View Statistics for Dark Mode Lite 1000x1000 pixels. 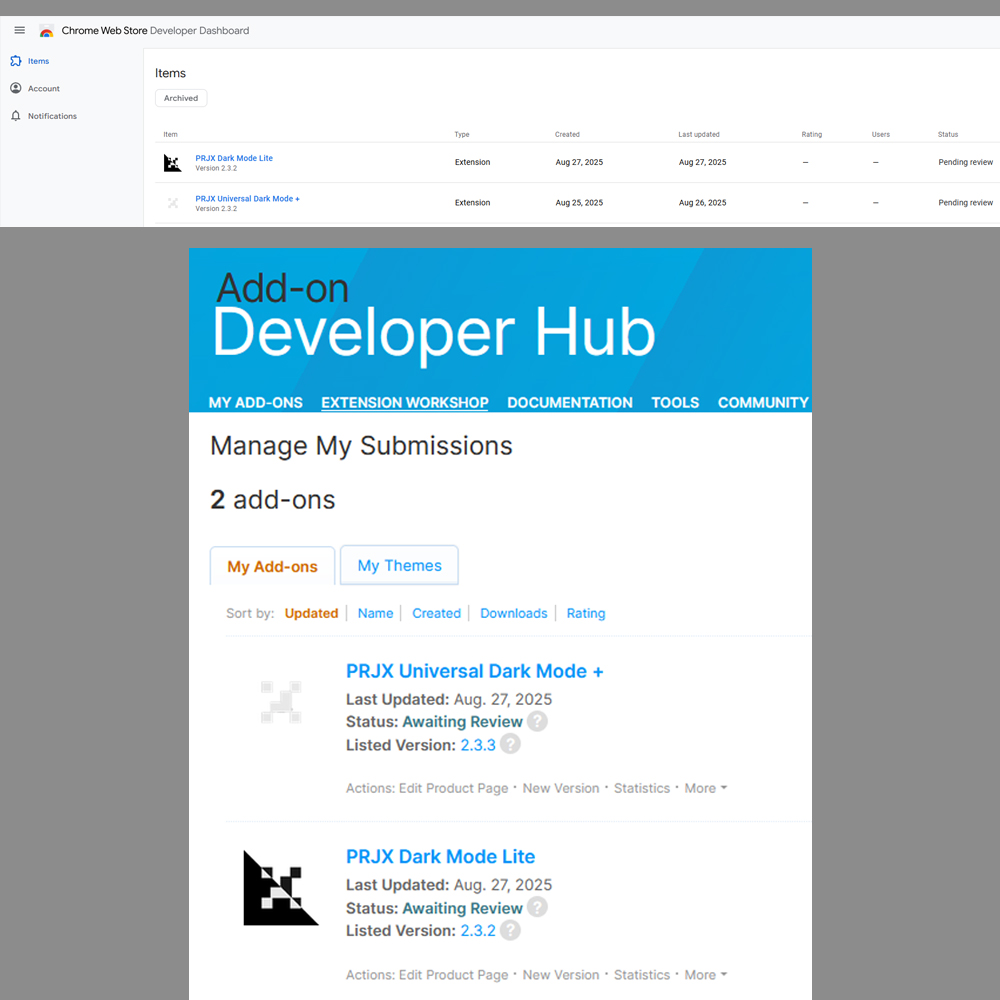[x=642, y=974]
